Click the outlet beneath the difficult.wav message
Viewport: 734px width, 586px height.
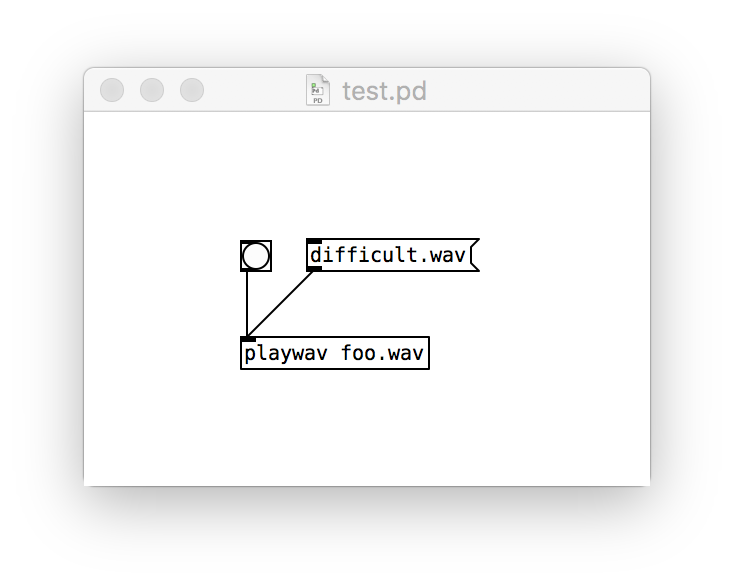click(314, 269)
